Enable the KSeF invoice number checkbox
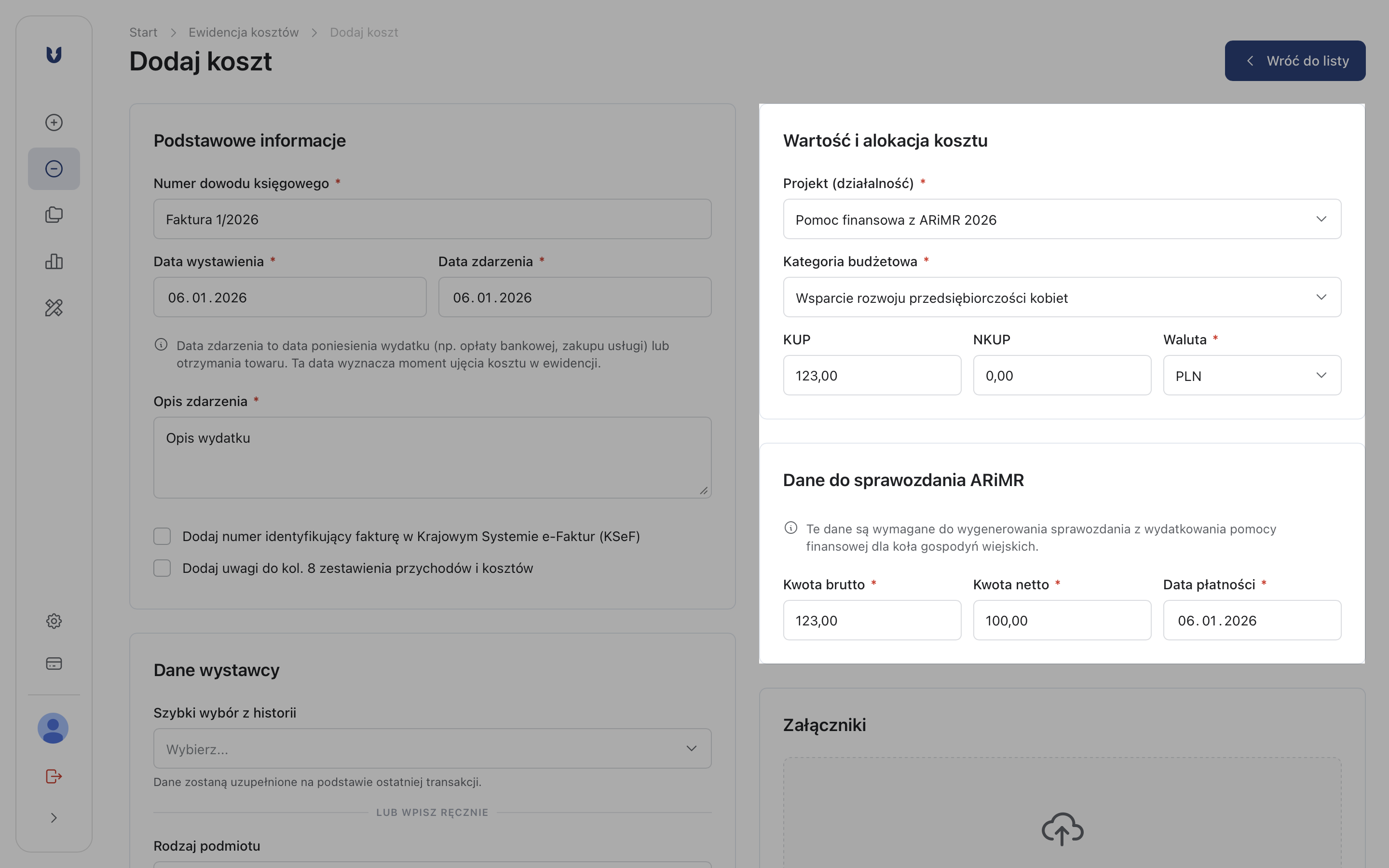This screenshot has width=1389, height=868. pos(162,536)
